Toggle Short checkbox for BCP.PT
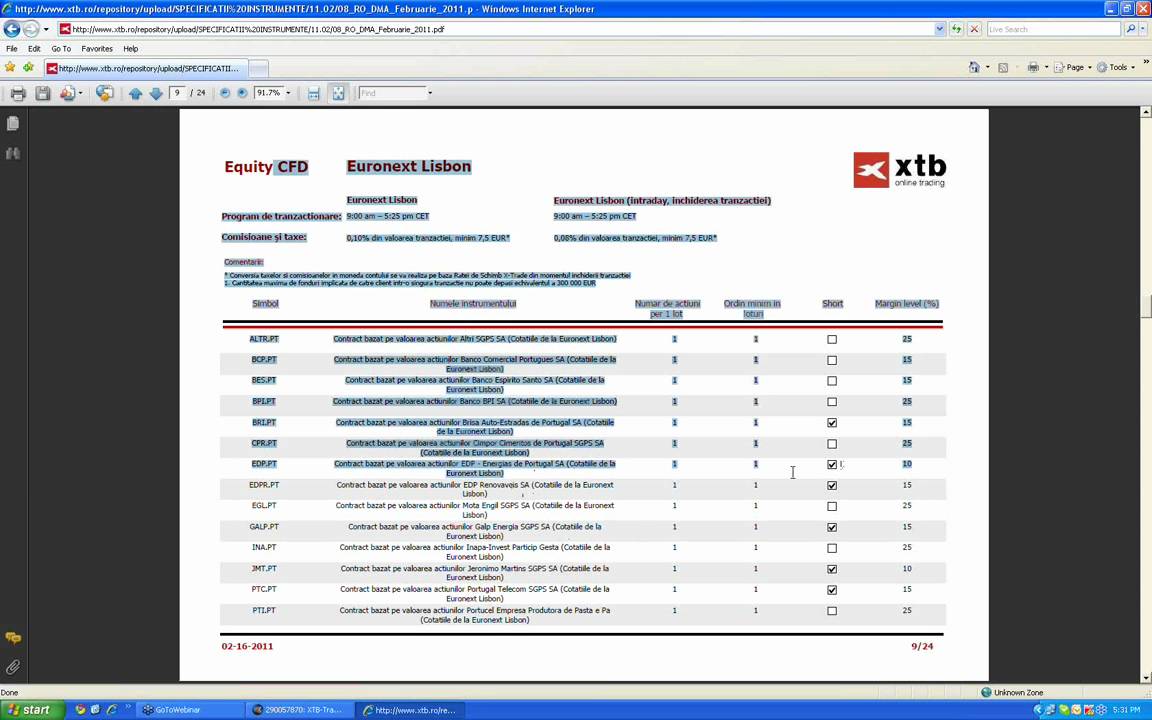1152x720 pixels. [832, 360]
